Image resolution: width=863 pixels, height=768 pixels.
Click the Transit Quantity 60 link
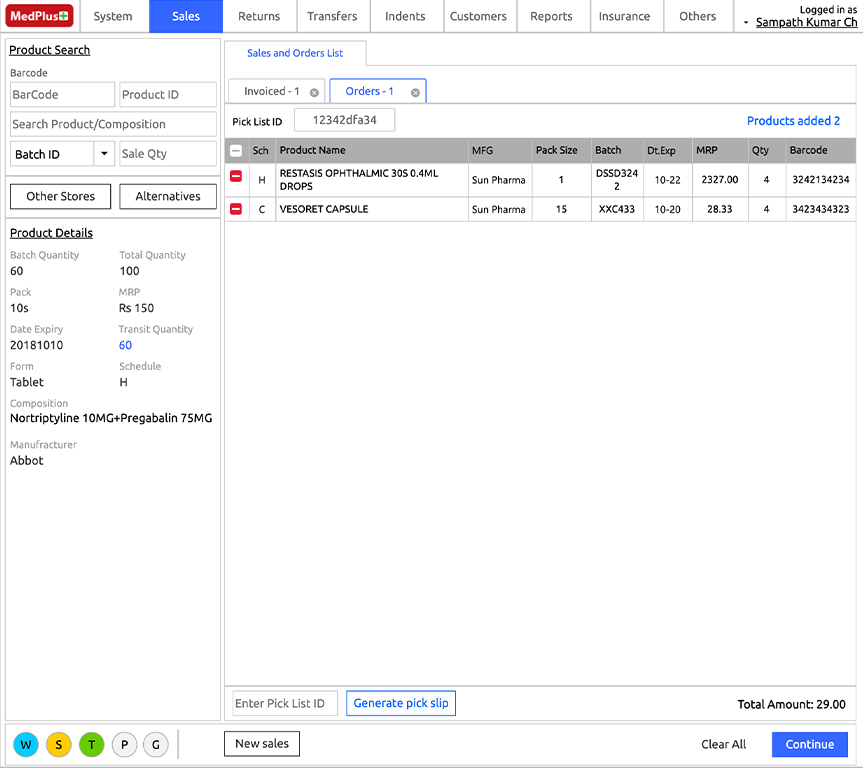coord(125,345)
